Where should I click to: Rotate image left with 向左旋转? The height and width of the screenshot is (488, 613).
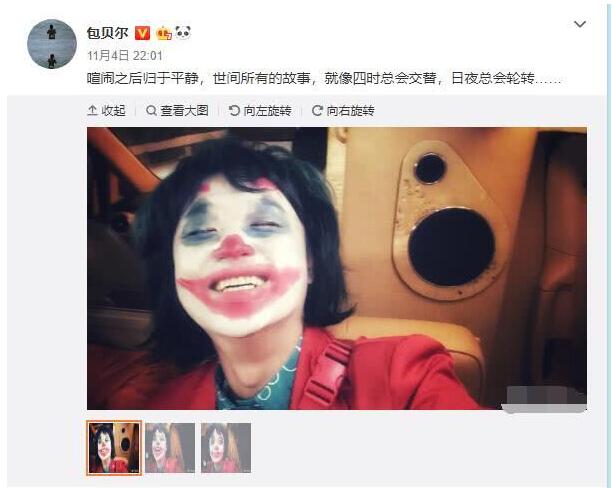tap(260, 111)
